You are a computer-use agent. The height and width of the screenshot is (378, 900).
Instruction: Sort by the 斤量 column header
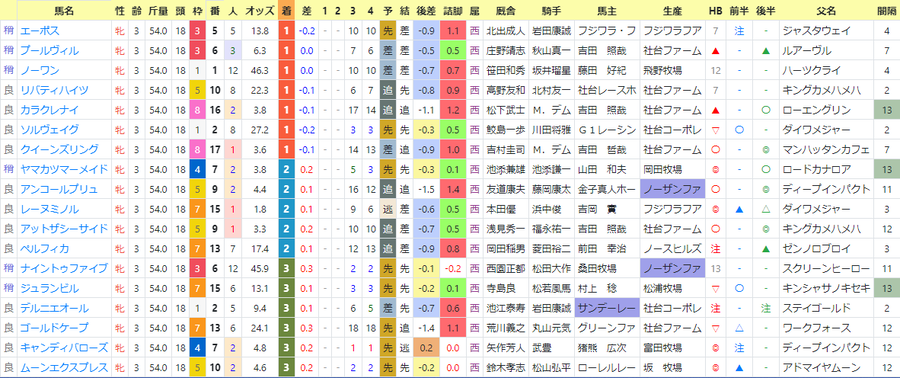pyautogui.click(x=158, y=10)
